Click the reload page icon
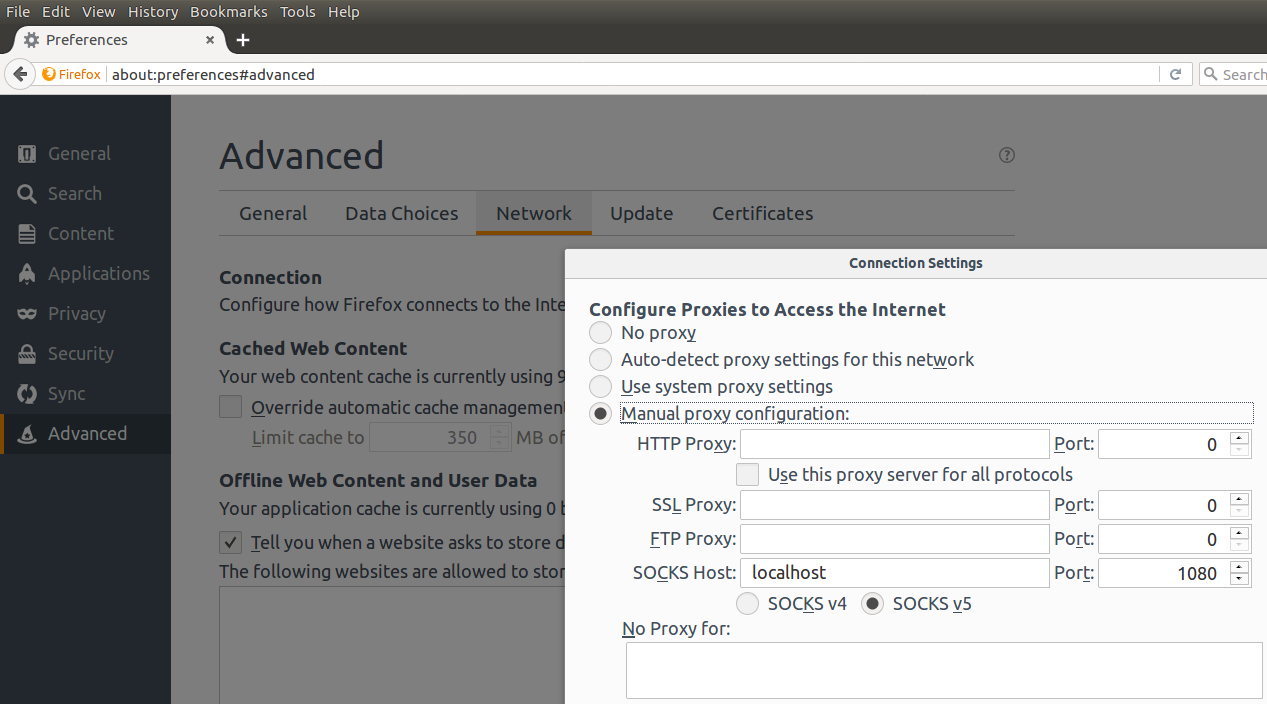Image resolution: width=1267 pixels, height=704 pixels. 1175,74
